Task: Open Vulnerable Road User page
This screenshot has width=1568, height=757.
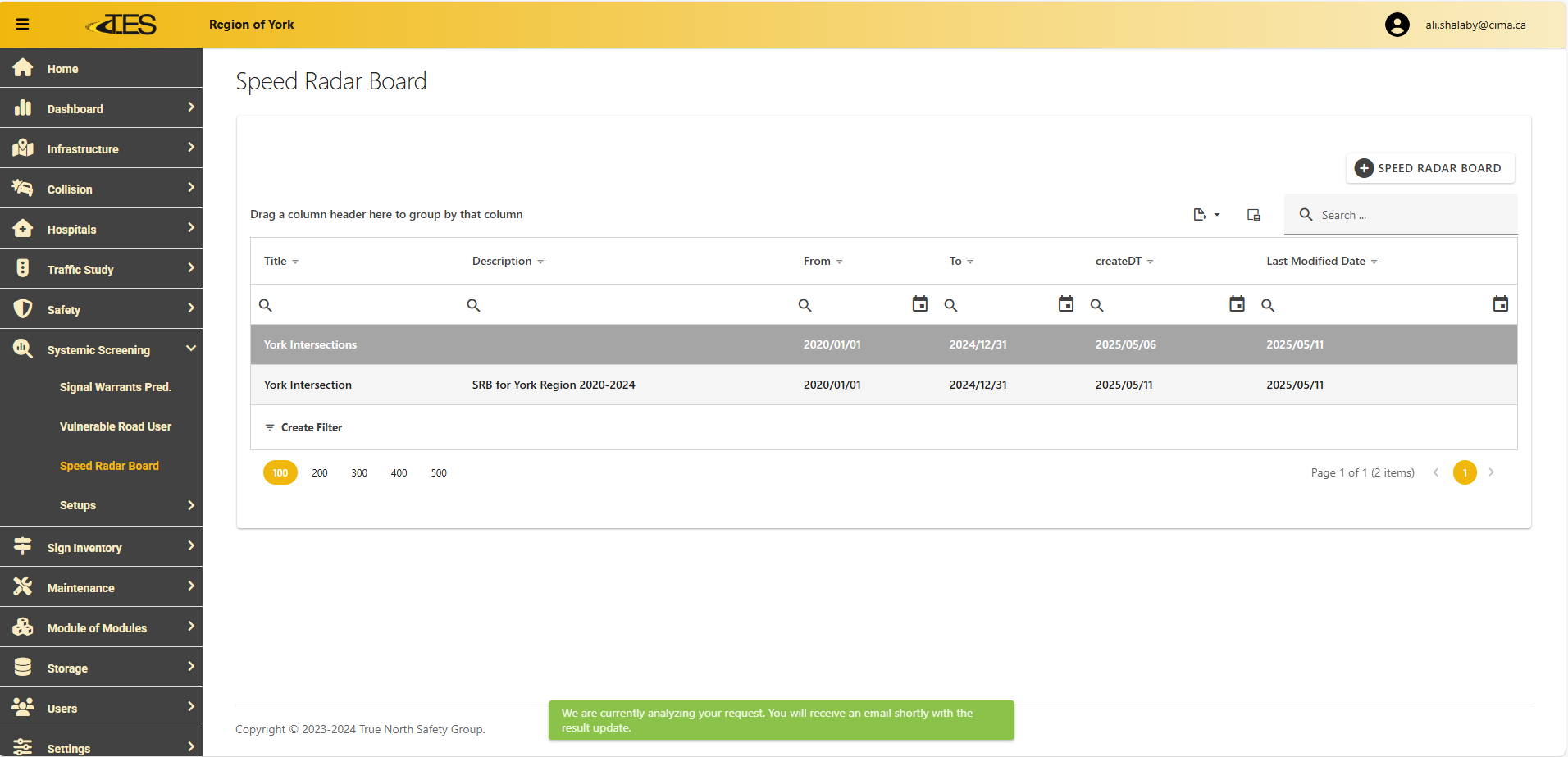Action: point(115,426)
